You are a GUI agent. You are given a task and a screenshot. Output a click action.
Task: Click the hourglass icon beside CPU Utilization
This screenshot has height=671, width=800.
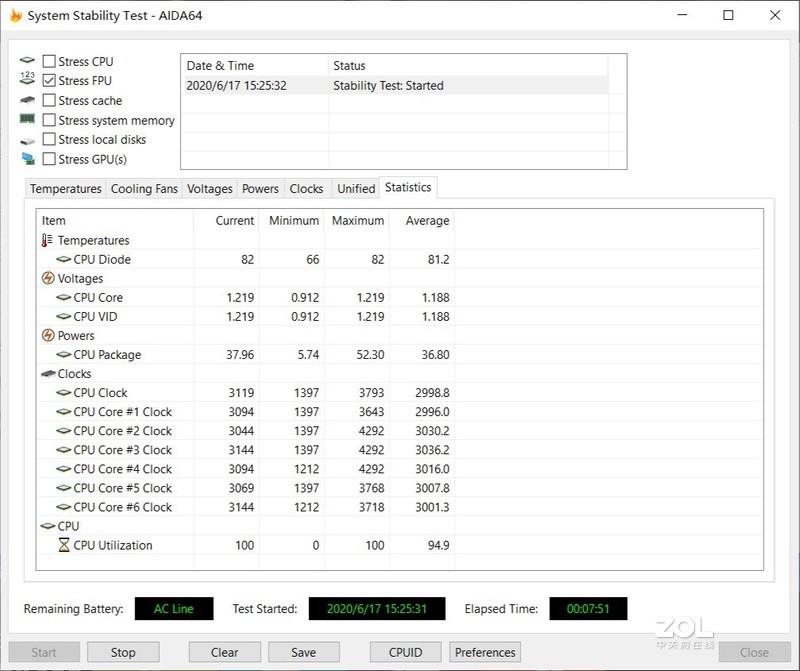coord(64,545)
